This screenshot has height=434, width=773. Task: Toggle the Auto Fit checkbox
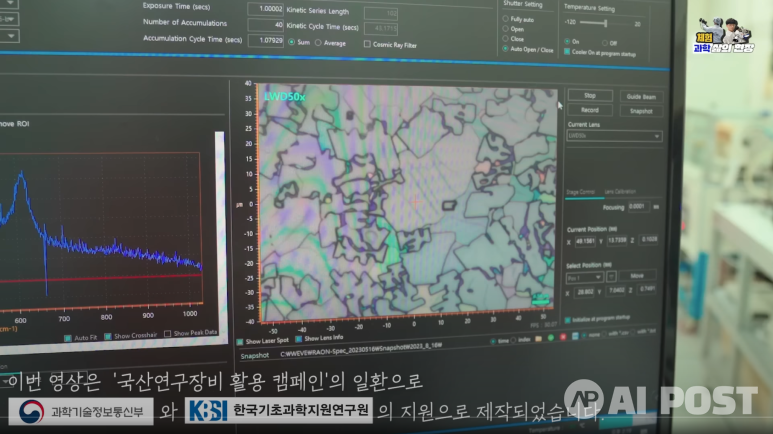[68, 338]
